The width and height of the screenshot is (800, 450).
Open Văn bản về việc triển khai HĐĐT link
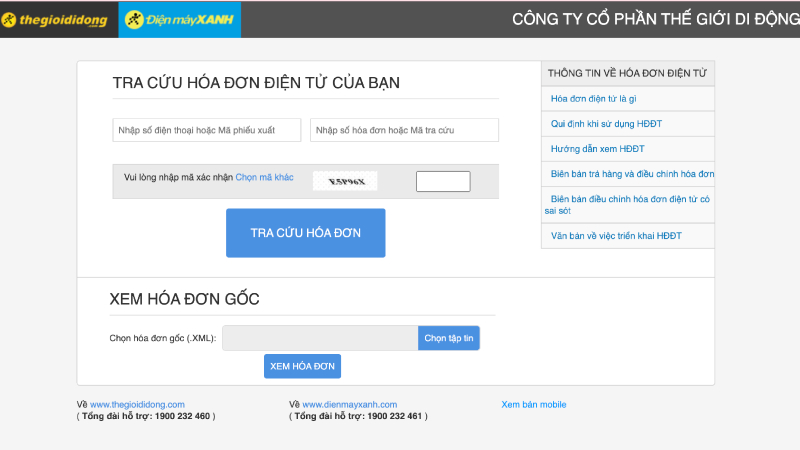(616, 236)
